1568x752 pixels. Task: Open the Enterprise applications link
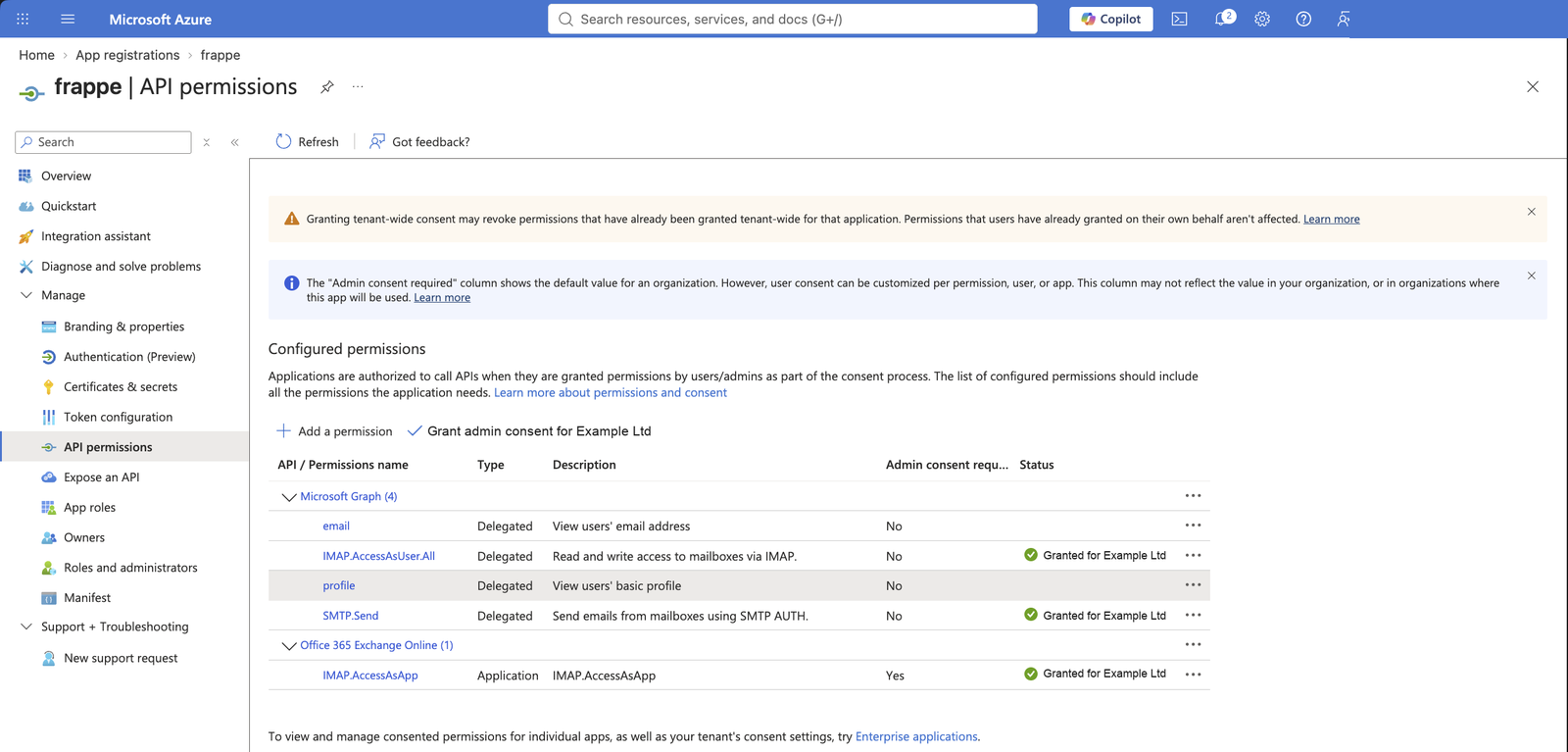tap(916, 736)
